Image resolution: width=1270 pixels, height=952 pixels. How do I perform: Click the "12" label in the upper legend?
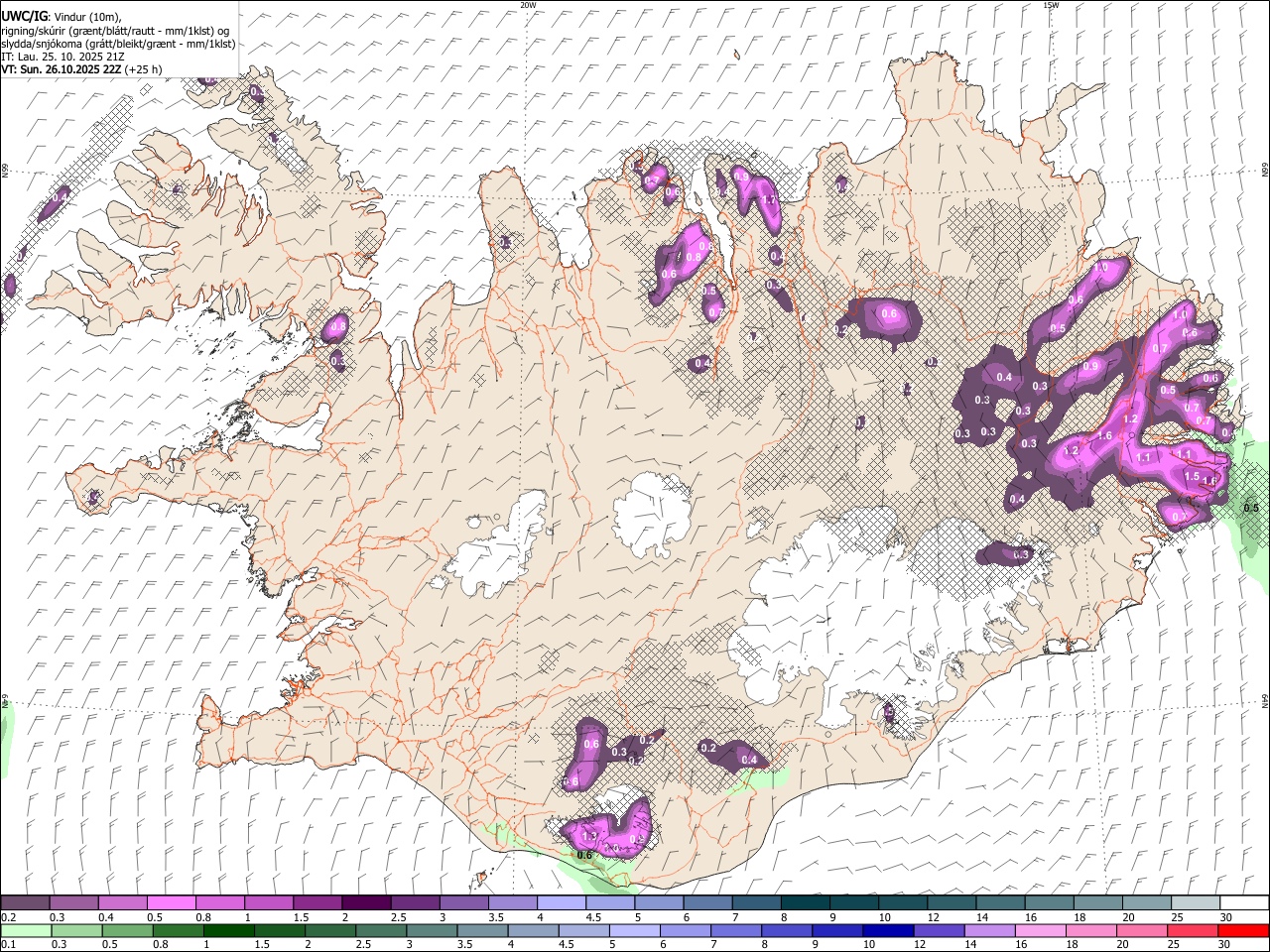pyautogui.click(x=933, y=917)
